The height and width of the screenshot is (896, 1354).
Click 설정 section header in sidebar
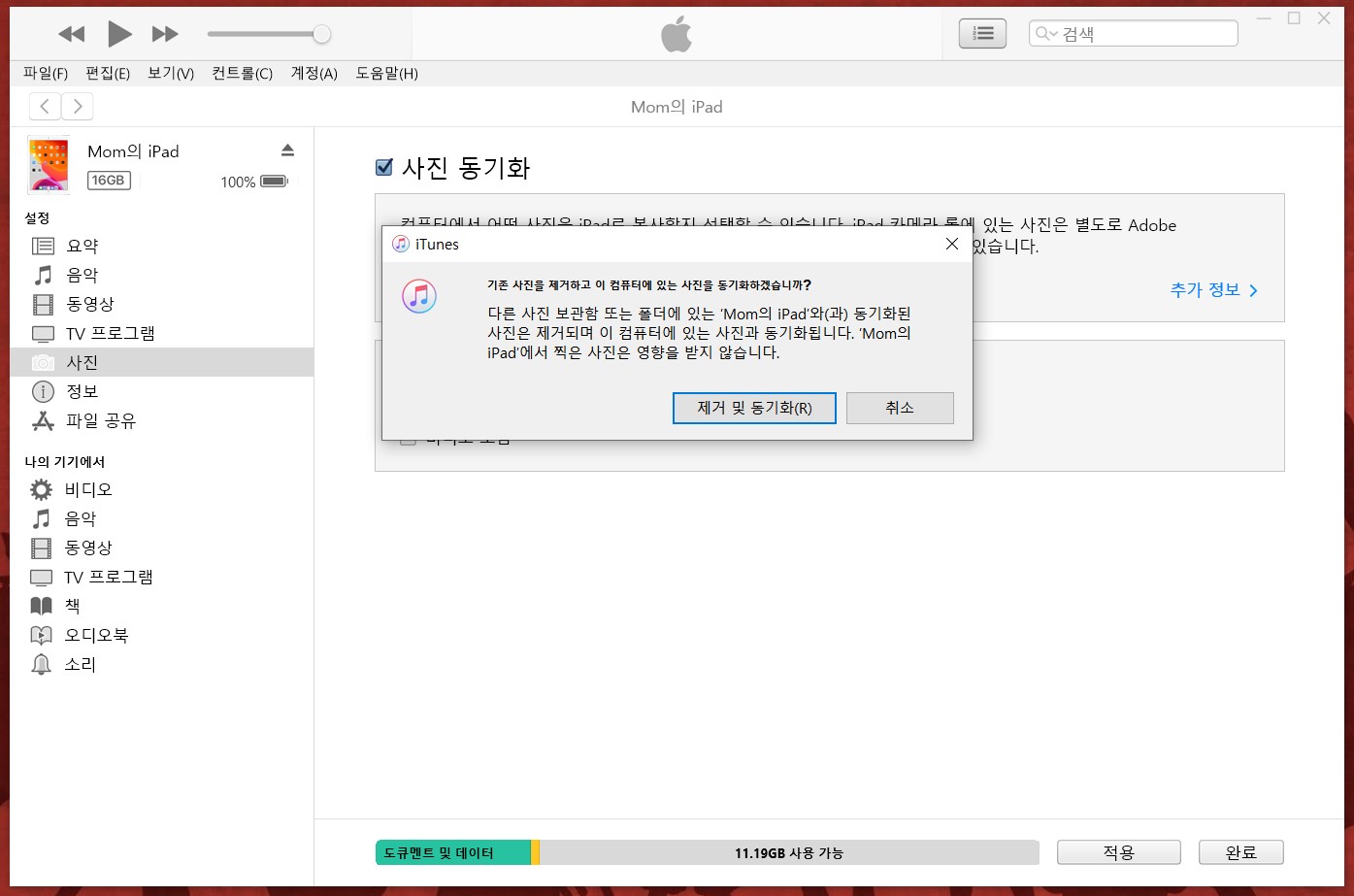(x=37, y=217)
